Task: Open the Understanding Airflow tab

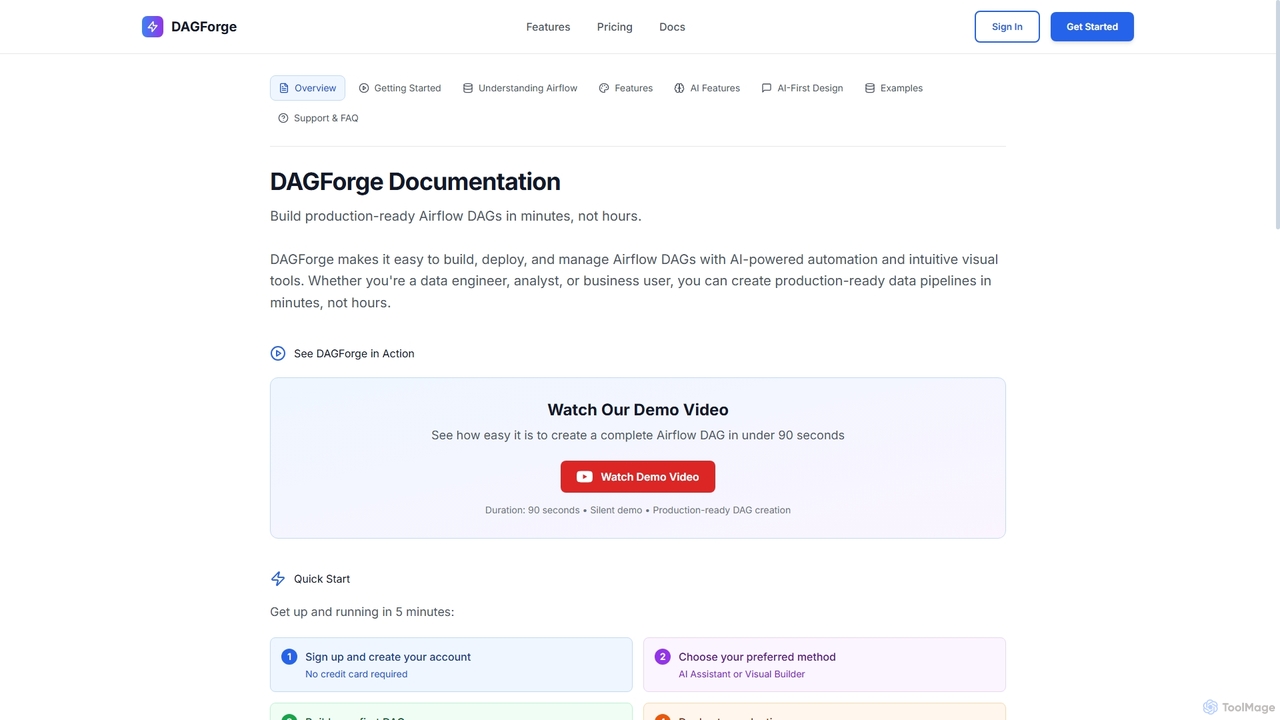Action: click(x=520, y=88)
